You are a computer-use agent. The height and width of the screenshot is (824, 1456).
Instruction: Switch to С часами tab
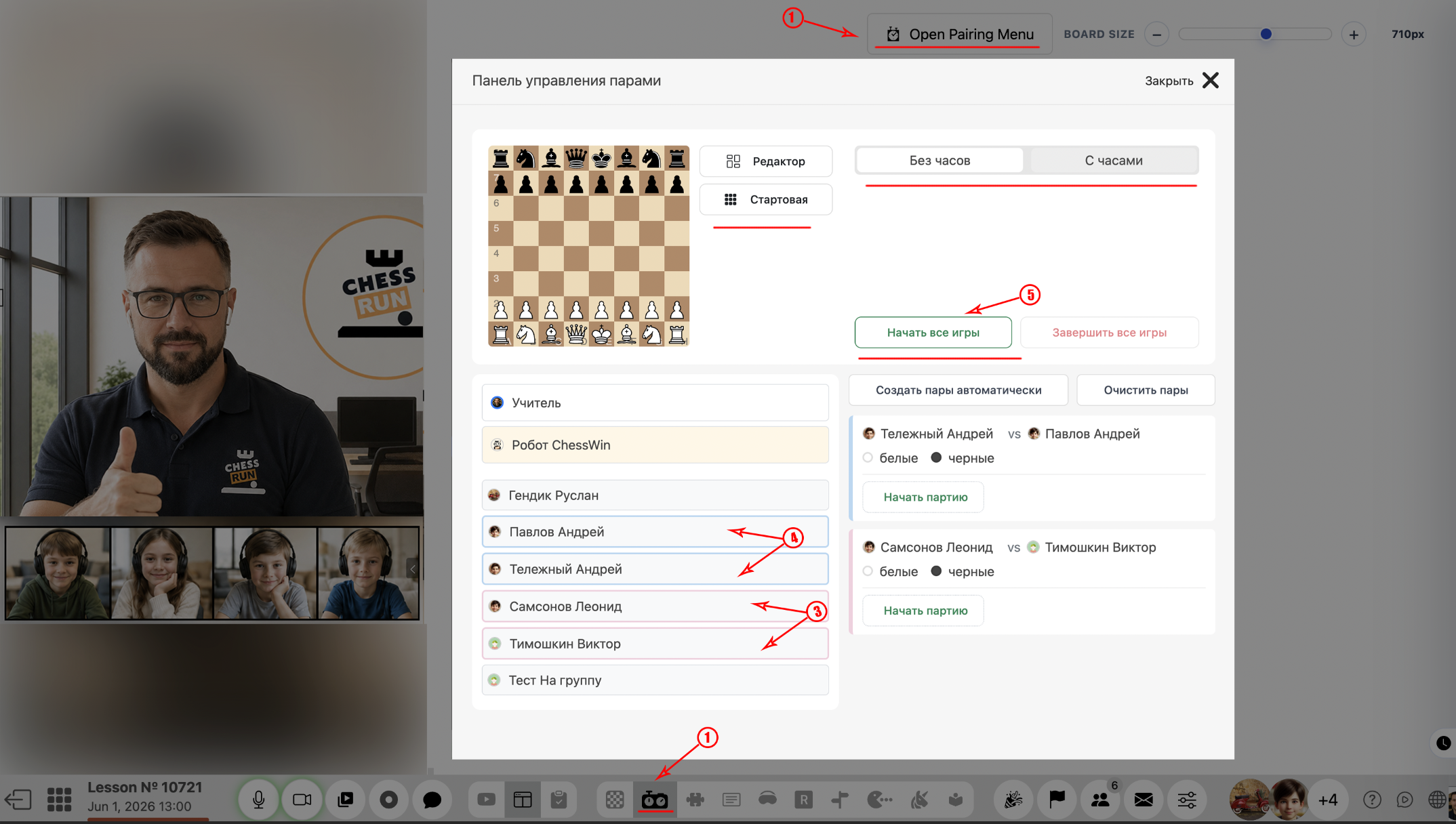pyautogui.click(x=1113, y=161)
